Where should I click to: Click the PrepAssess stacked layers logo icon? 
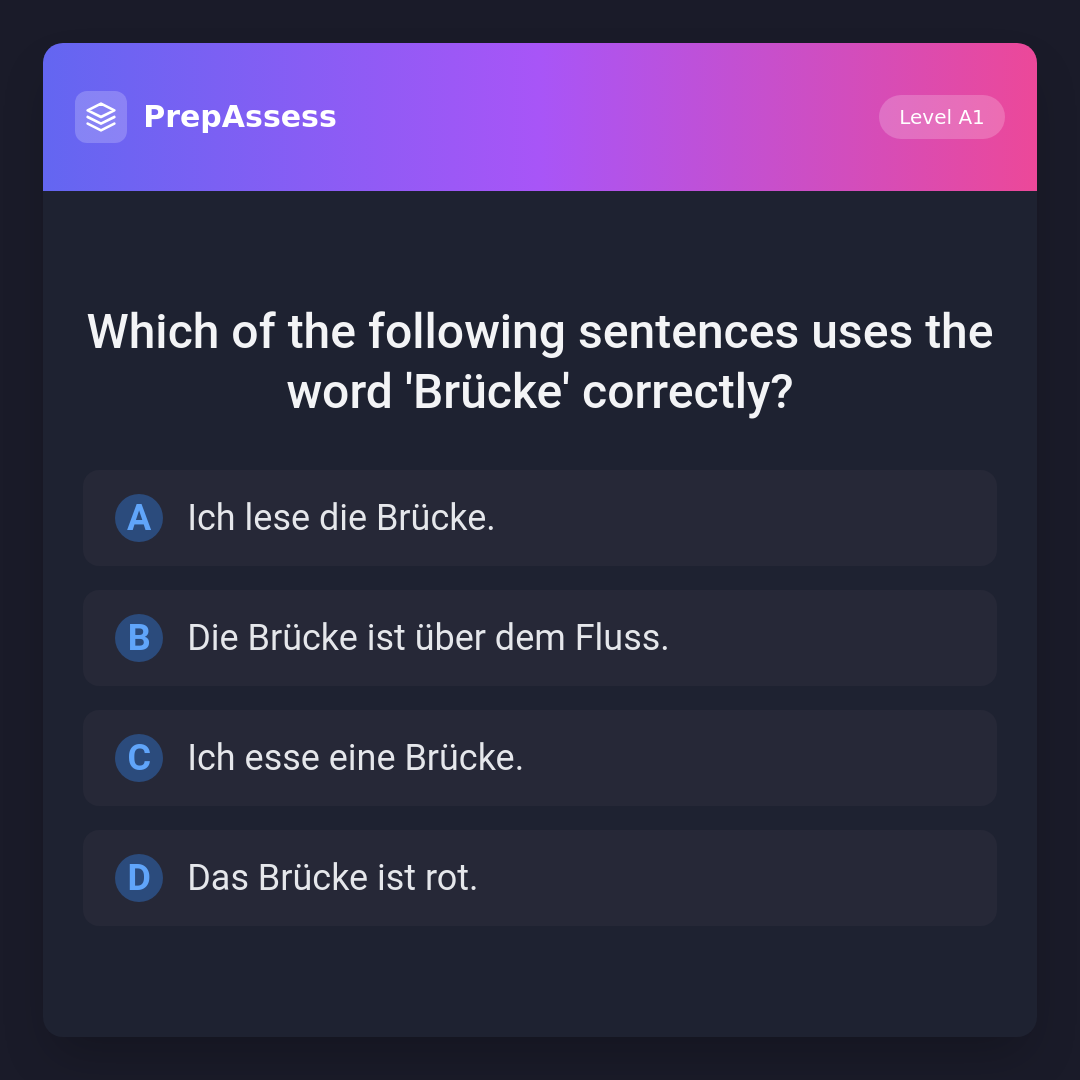(101, 117)
